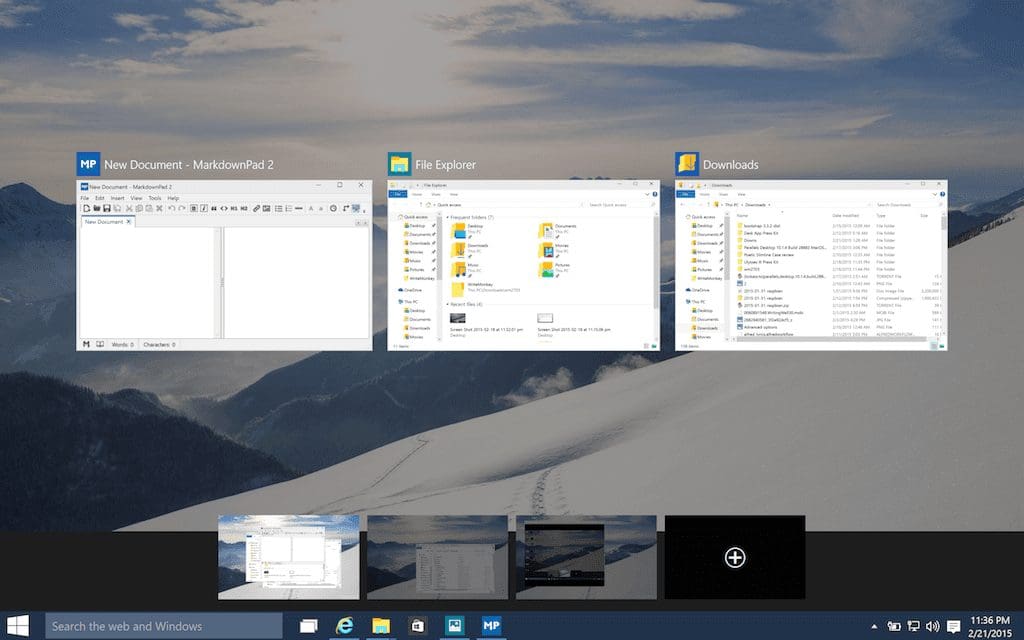This screenshot has height=640, width=1024.
Task: Add a new virtual desktop
Action: coord(735,557)
